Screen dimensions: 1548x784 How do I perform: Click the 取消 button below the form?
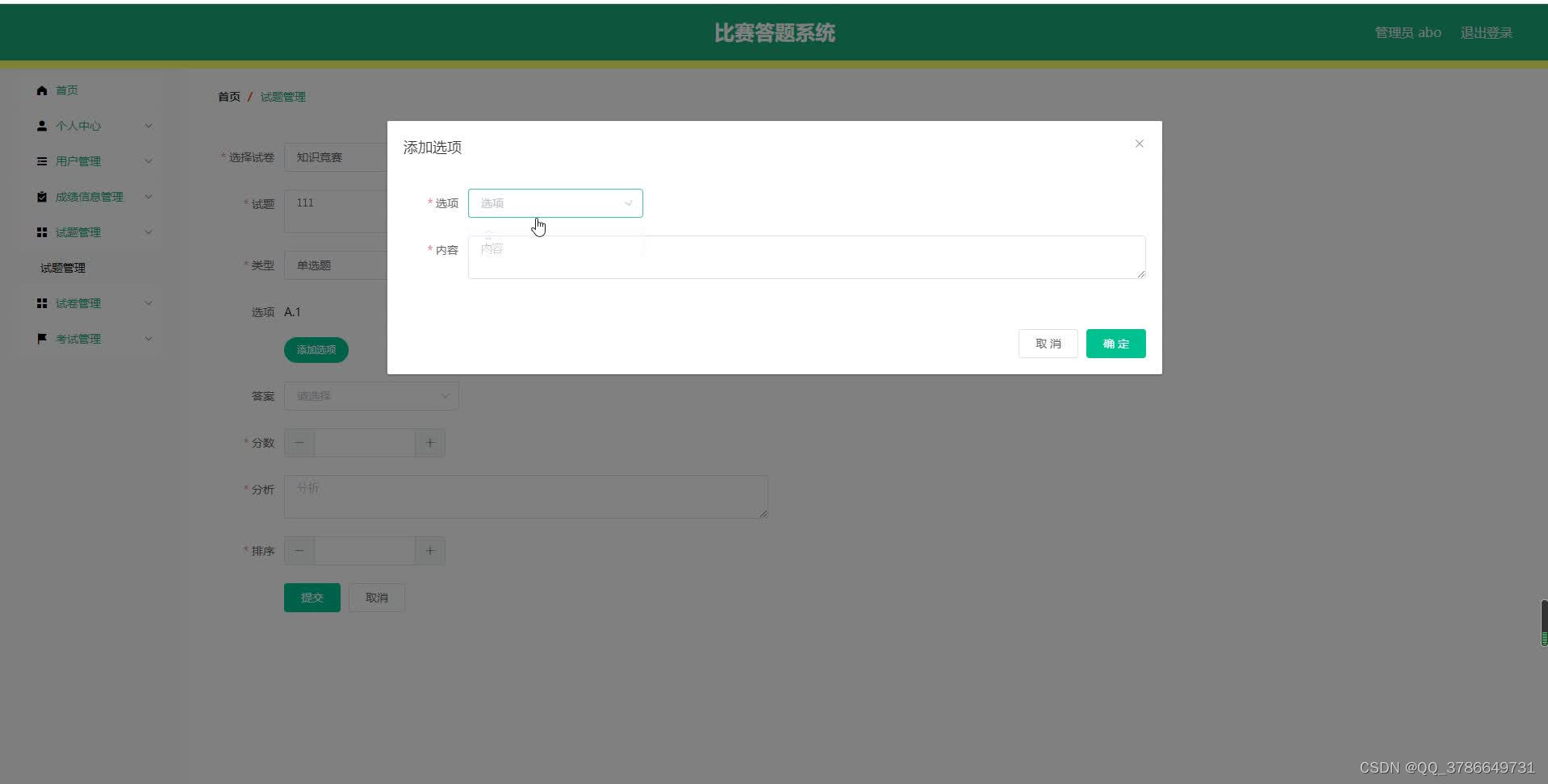[x=377, y=598]
